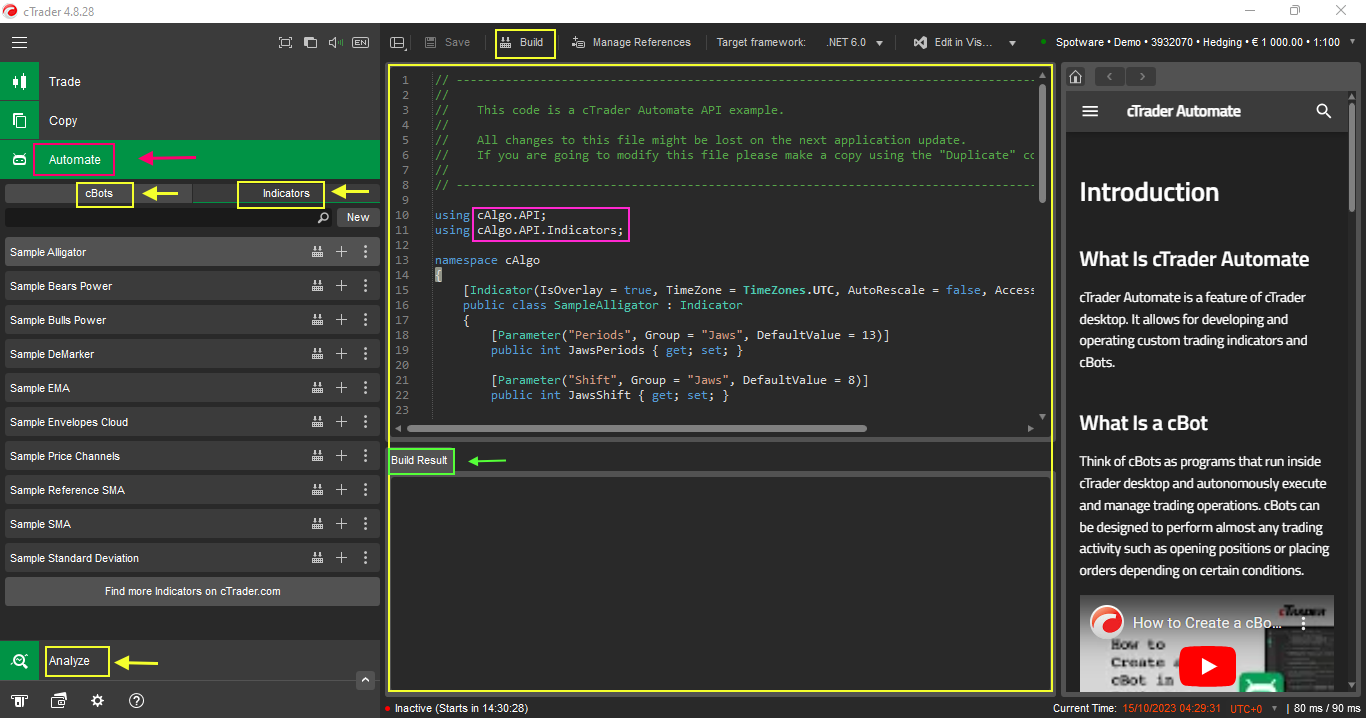Go to home in help panel
Image resolution: width=1366 pixels, height=718 pixels.
[x=1076, y=77]
